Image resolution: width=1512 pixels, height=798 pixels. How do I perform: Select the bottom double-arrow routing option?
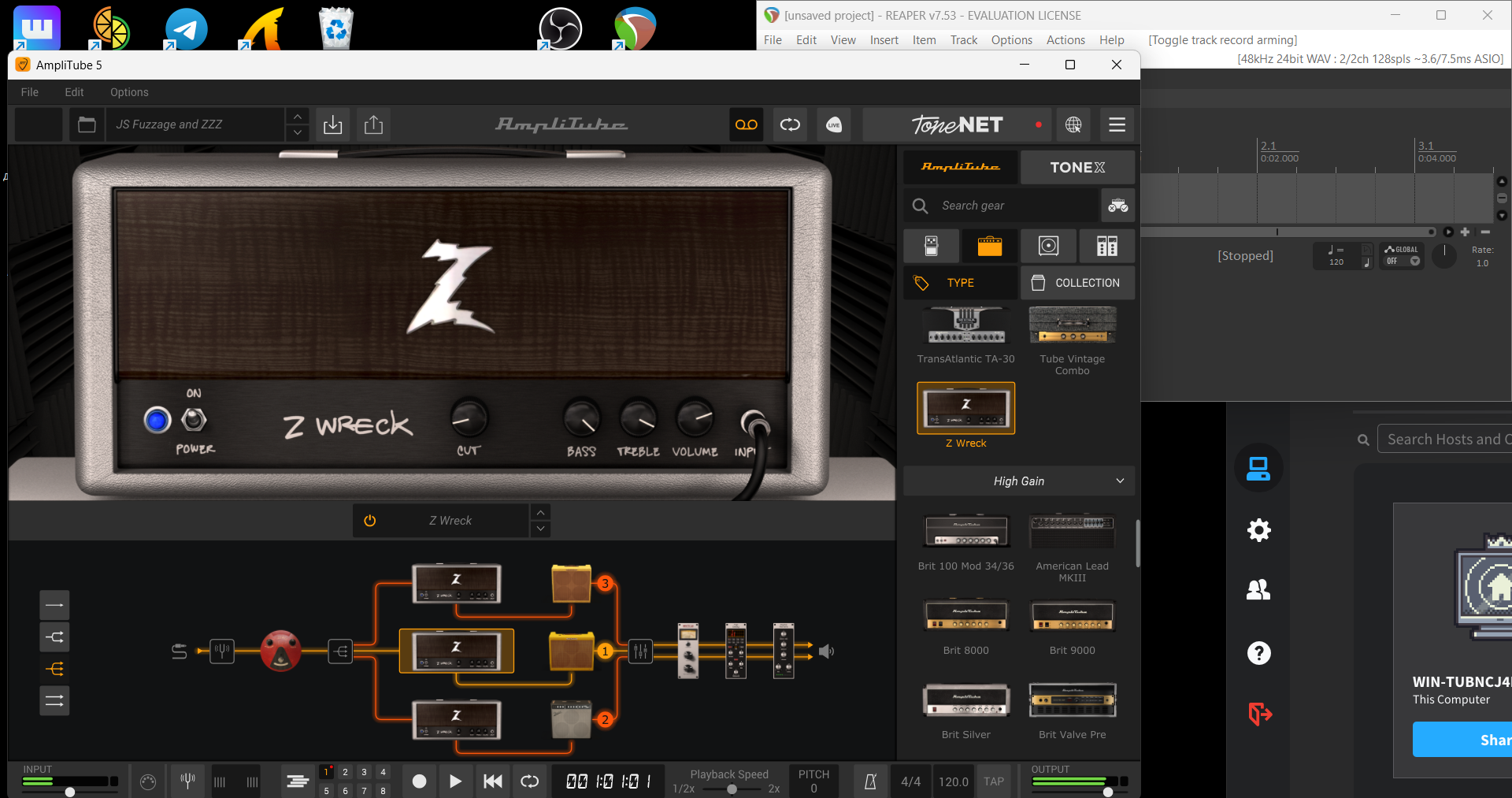coord(54,700)
